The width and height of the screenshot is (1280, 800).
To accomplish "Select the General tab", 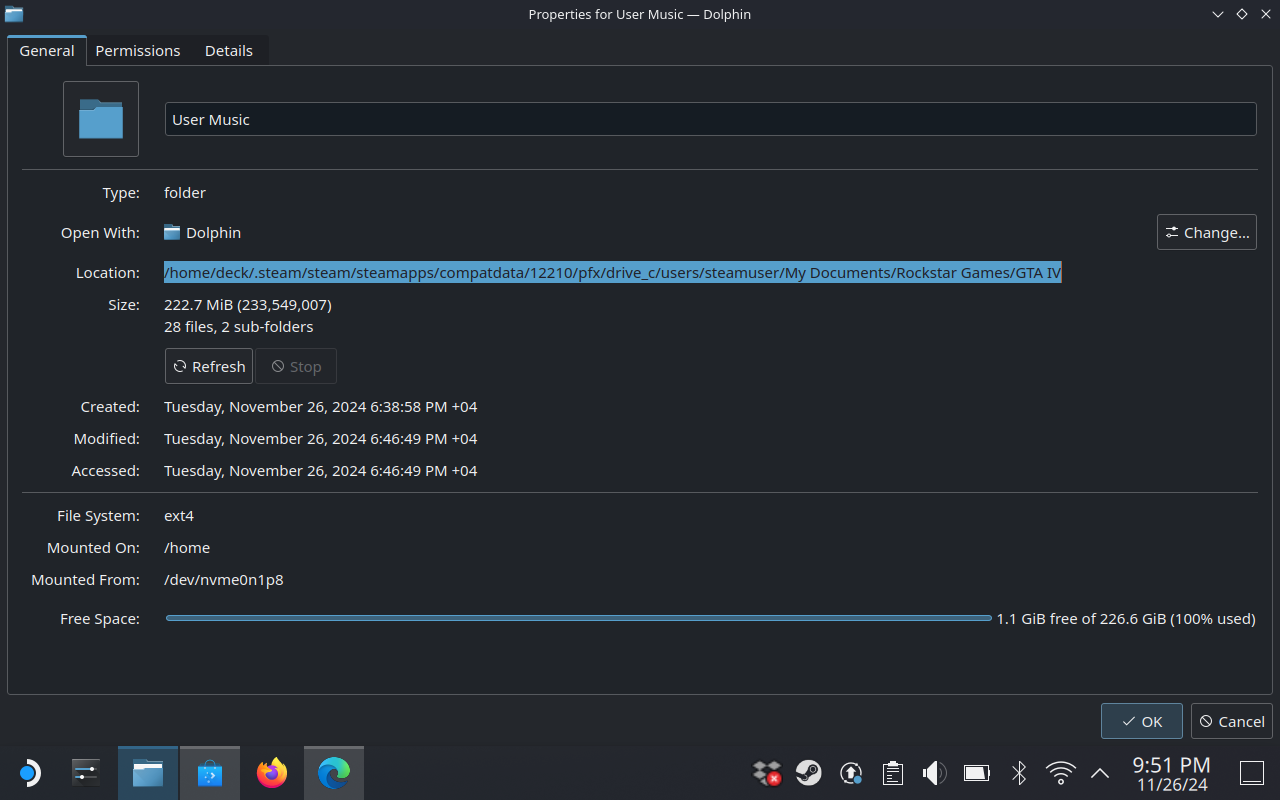I will coord(47,51).
